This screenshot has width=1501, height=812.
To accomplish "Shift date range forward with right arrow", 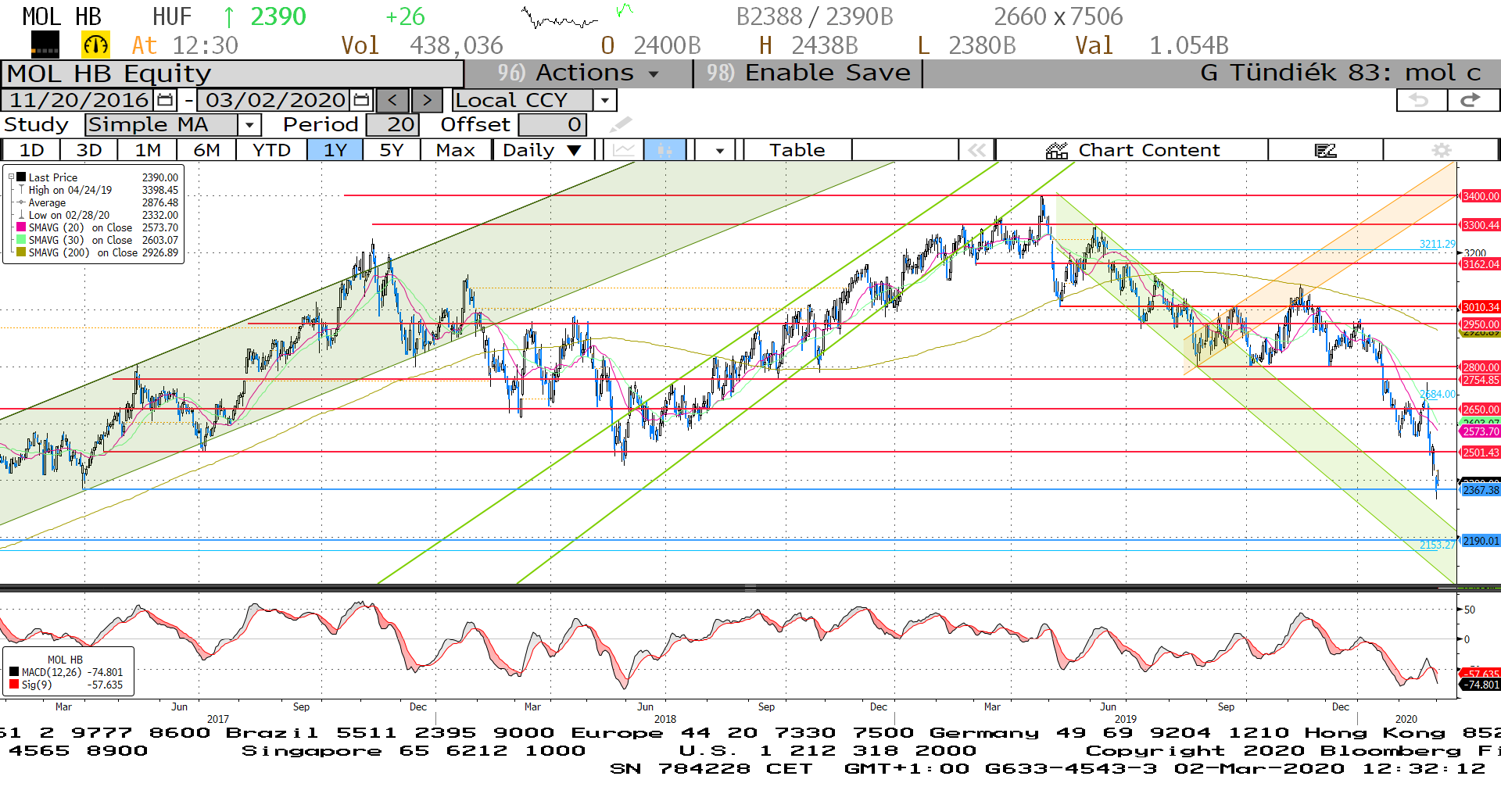I will tap(427, 100).
